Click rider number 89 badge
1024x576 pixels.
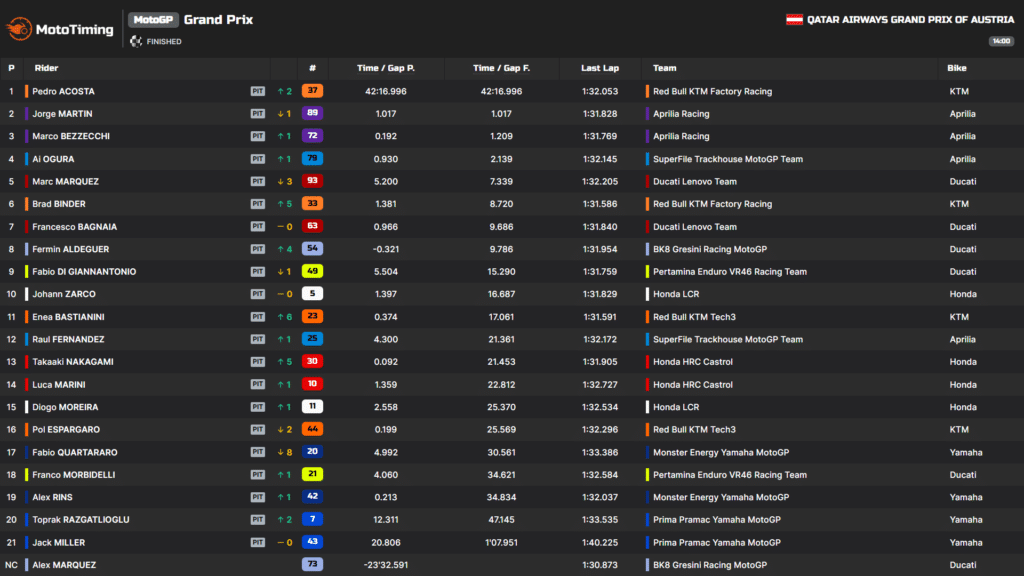coord(312,113)
